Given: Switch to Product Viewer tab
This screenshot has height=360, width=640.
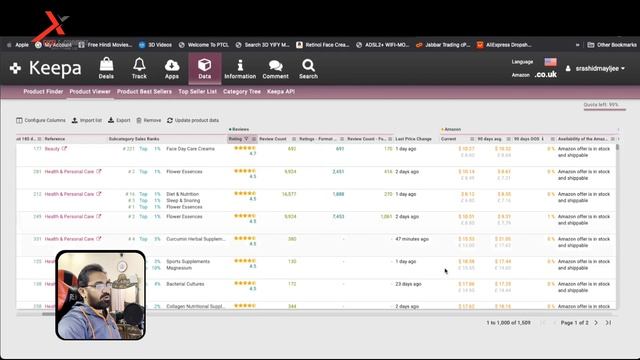Looking at the screenshot, I should click(x=90, y=92).
